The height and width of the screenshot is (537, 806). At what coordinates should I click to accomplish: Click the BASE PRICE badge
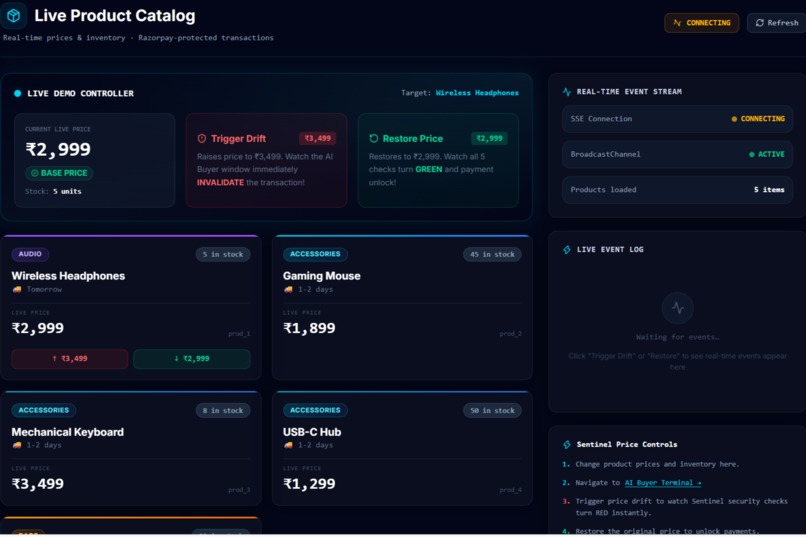[59, 173]
